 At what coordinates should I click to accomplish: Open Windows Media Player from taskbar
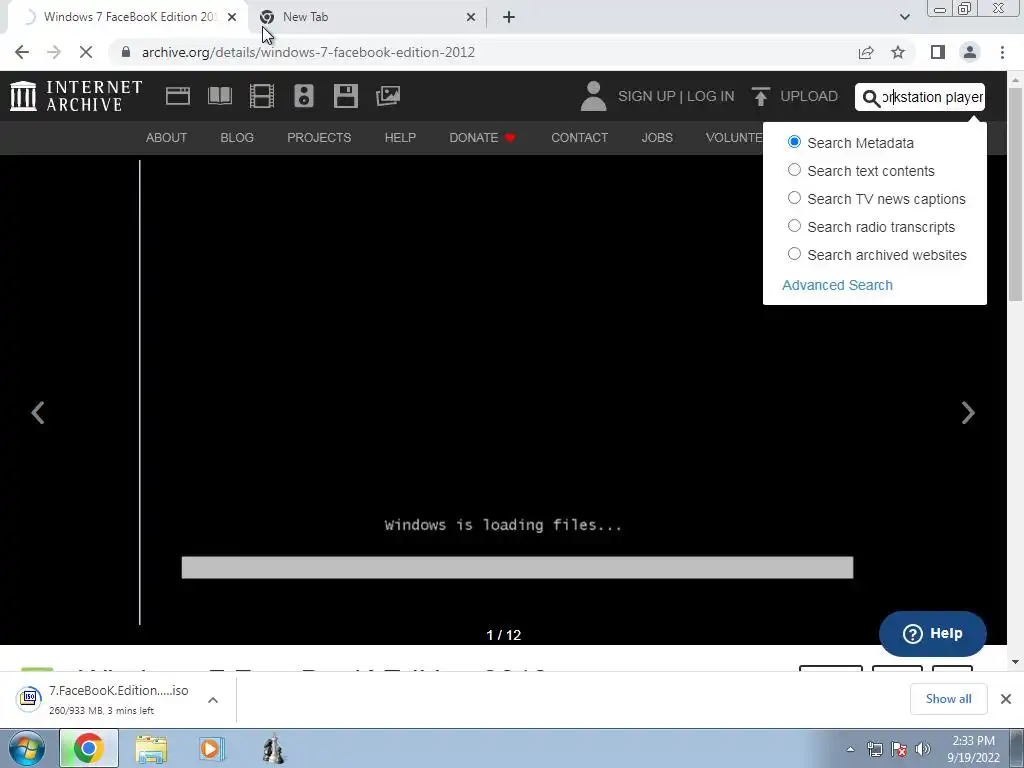click(x=211, y=749)
